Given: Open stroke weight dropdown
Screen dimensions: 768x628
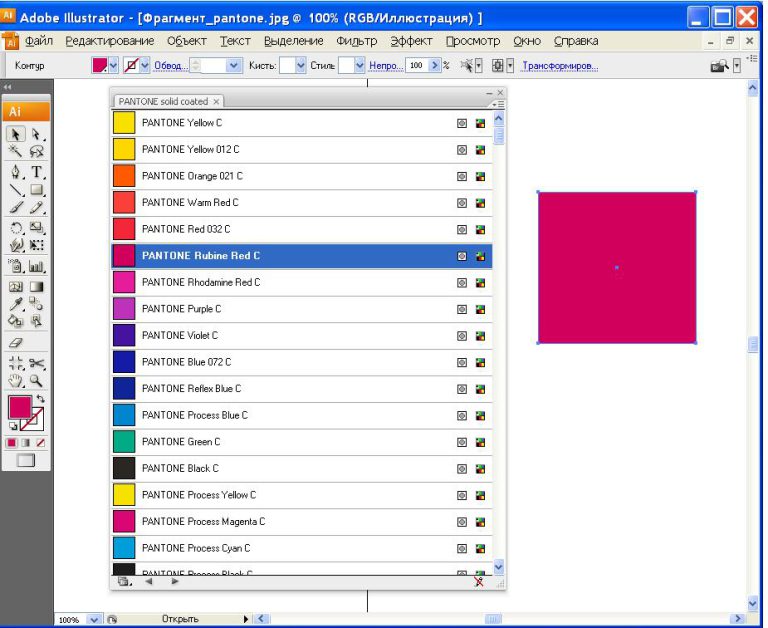Looking at the screenshot, I should [x=234, y=66].
